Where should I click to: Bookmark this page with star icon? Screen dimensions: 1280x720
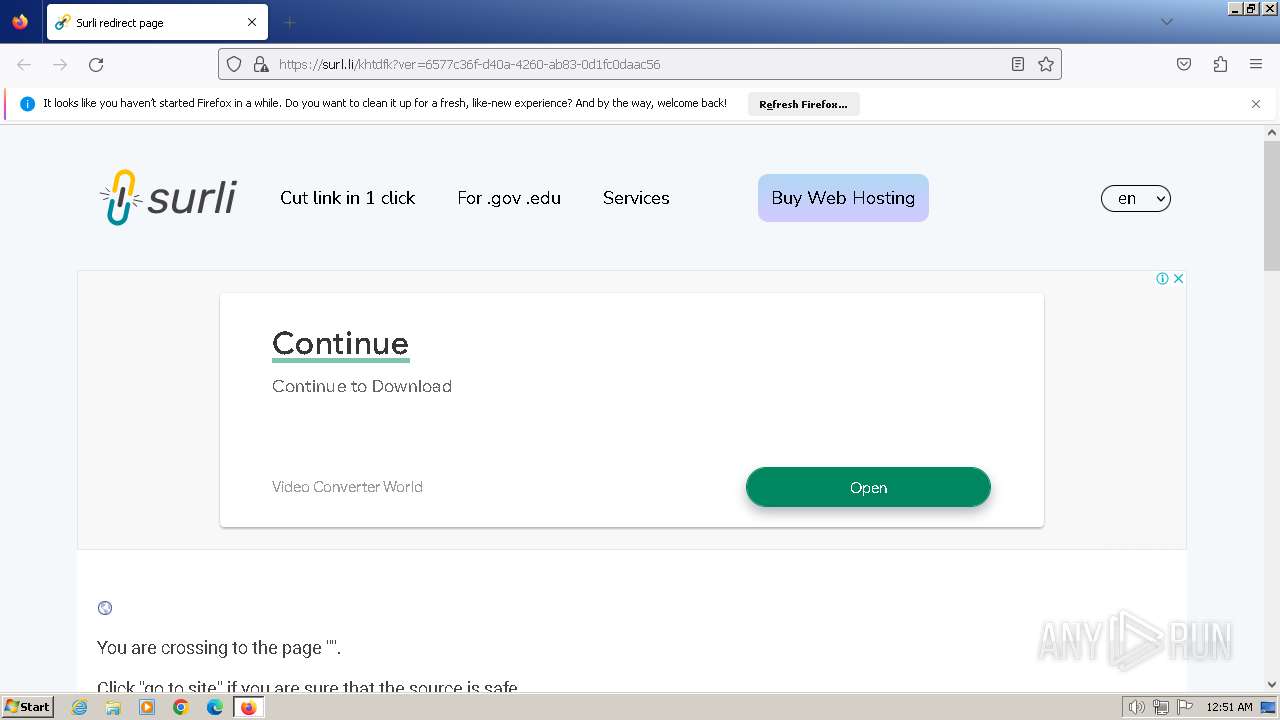click(1046, 64)
